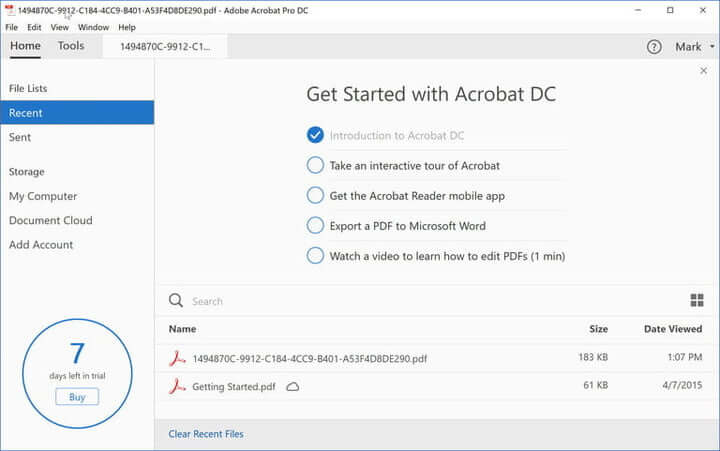
Task: Sort by the Size column header
Action: 598,329
